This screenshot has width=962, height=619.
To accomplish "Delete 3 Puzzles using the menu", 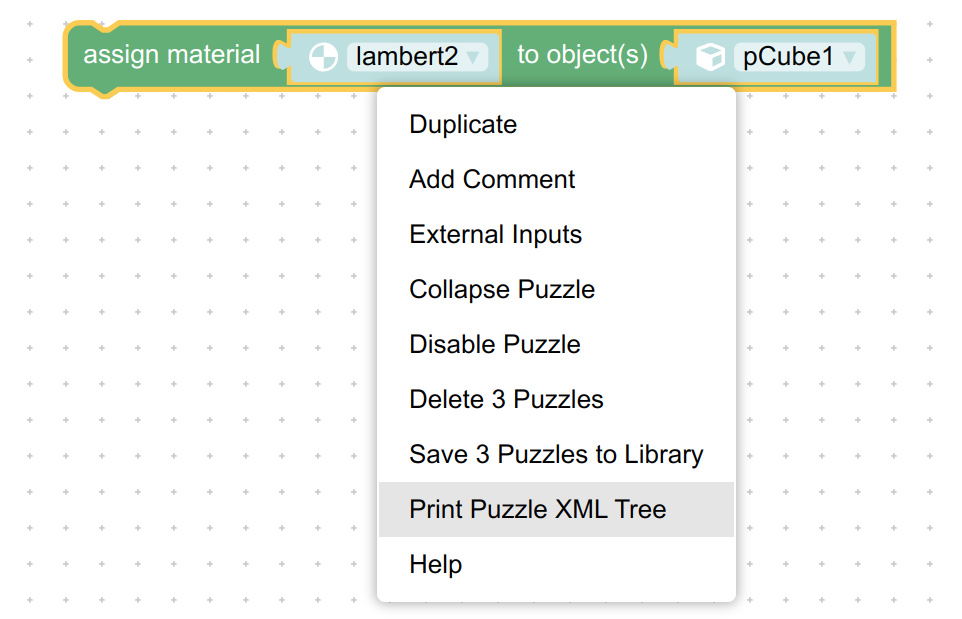I will (x=506, y=400).
